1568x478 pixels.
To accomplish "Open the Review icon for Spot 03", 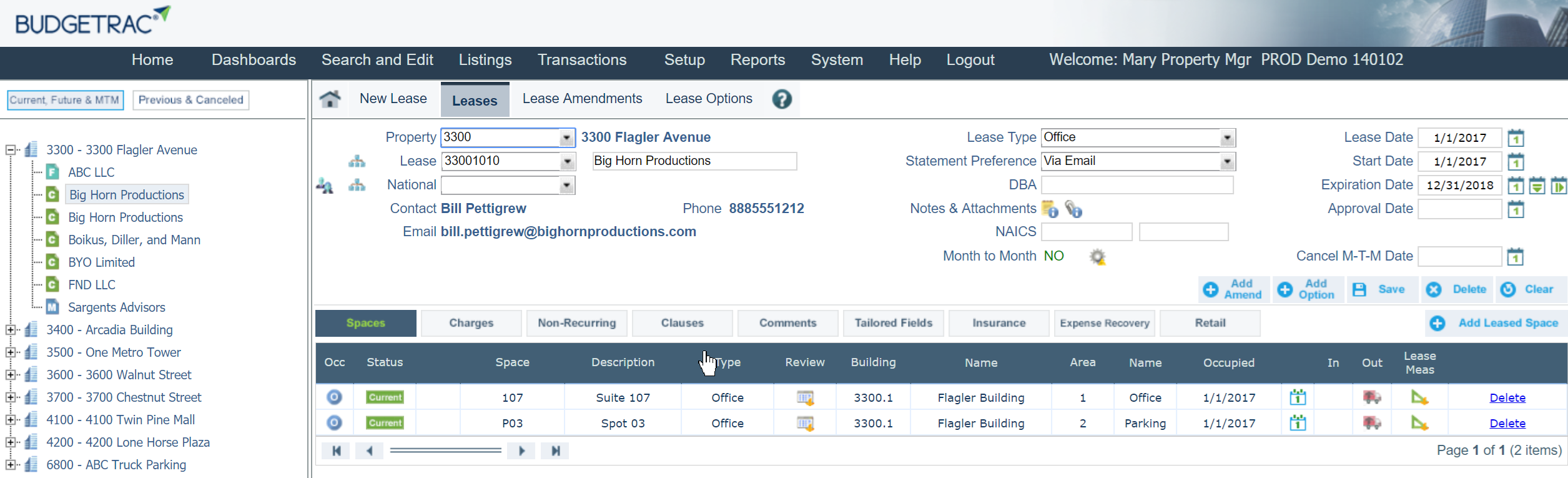I will pos(805,424).
